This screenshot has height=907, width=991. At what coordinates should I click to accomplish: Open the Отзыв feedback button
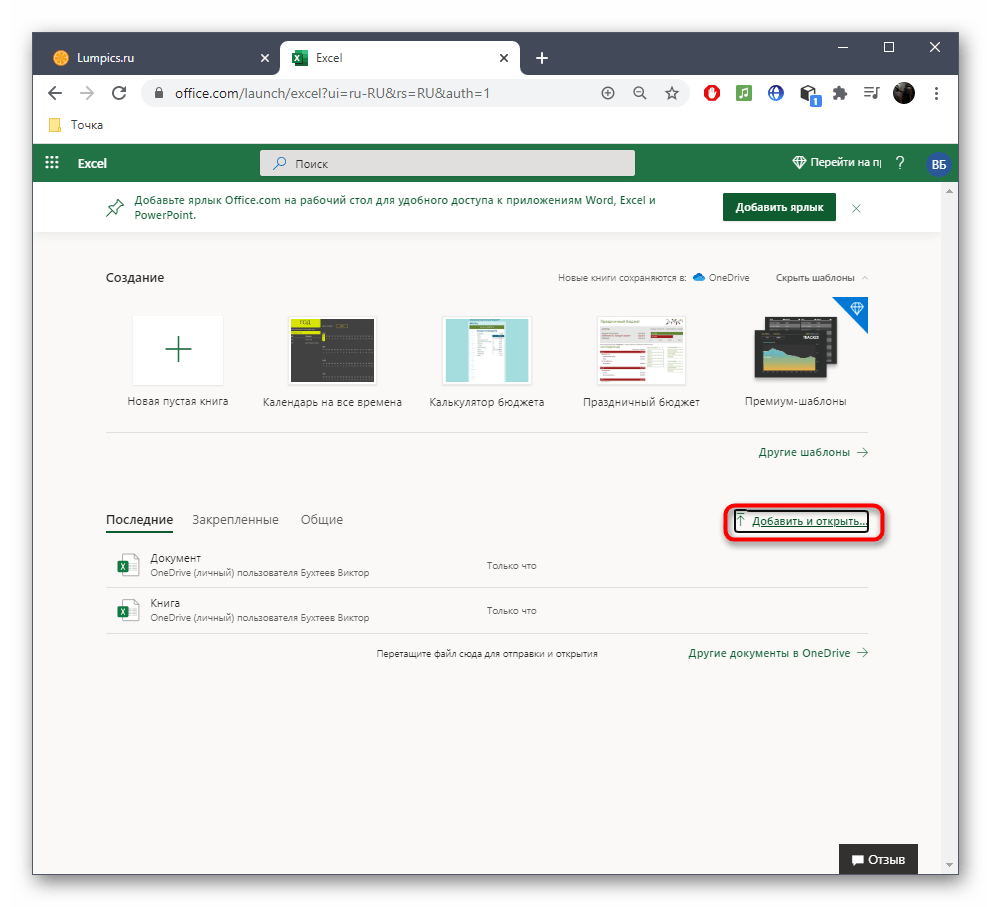pos(878,860)
